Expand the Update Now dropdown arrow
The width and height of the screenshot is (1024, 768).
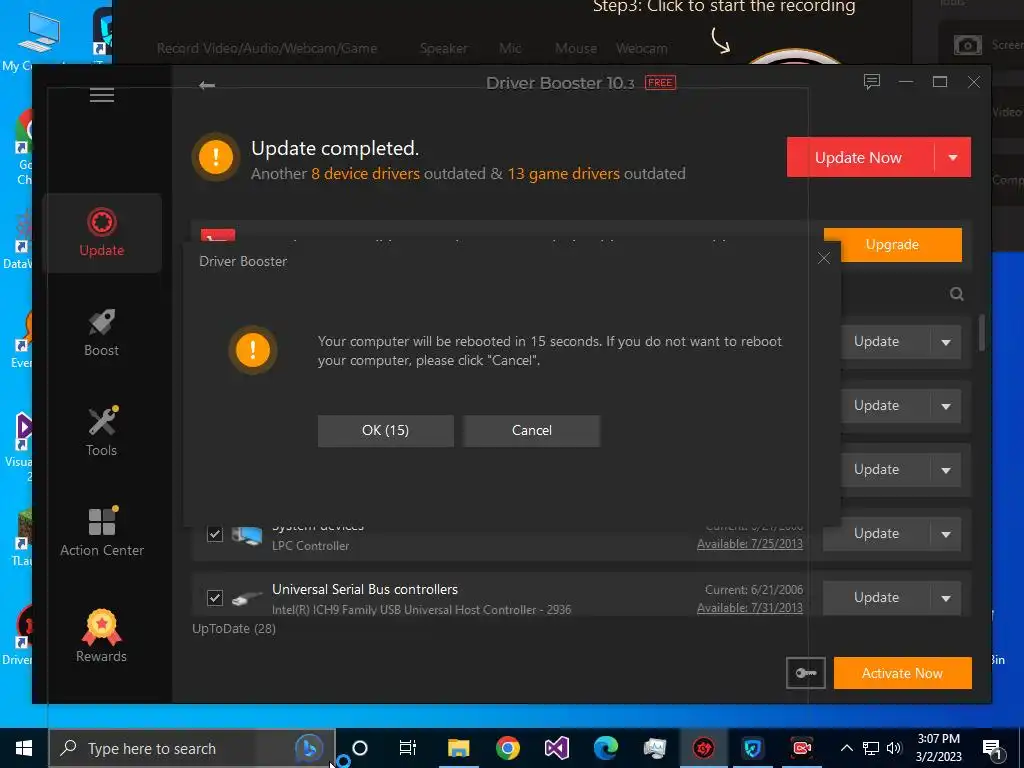pos(953,157)
